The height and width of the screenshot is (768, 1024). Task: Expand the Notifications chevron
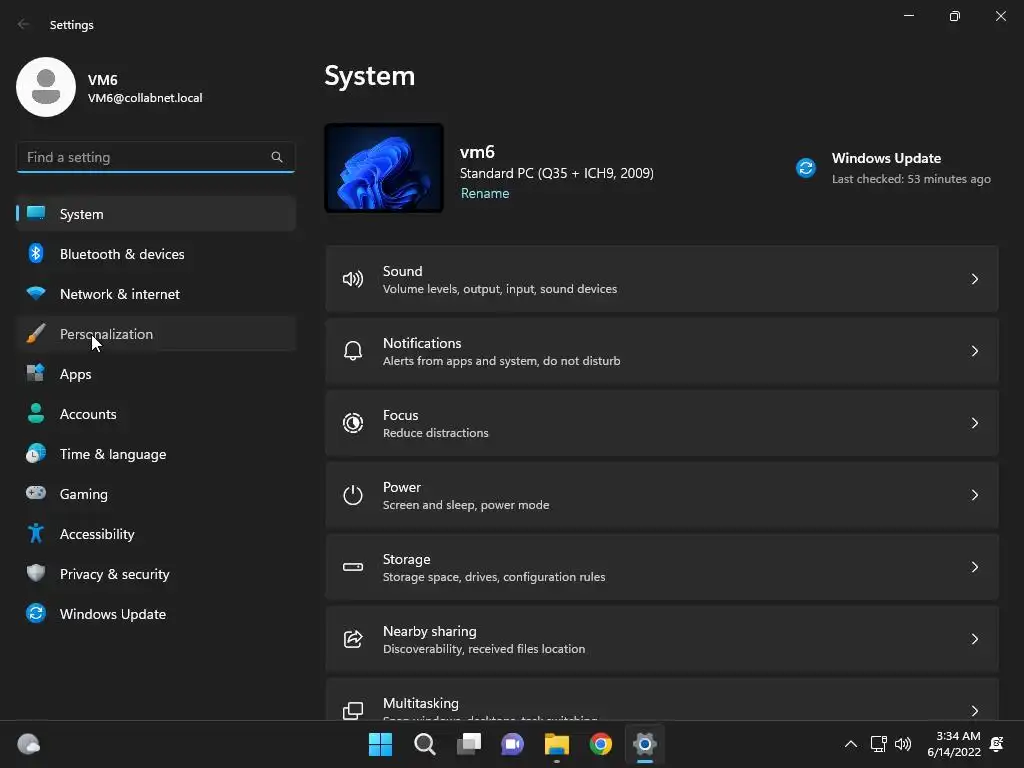coord(974,351)
